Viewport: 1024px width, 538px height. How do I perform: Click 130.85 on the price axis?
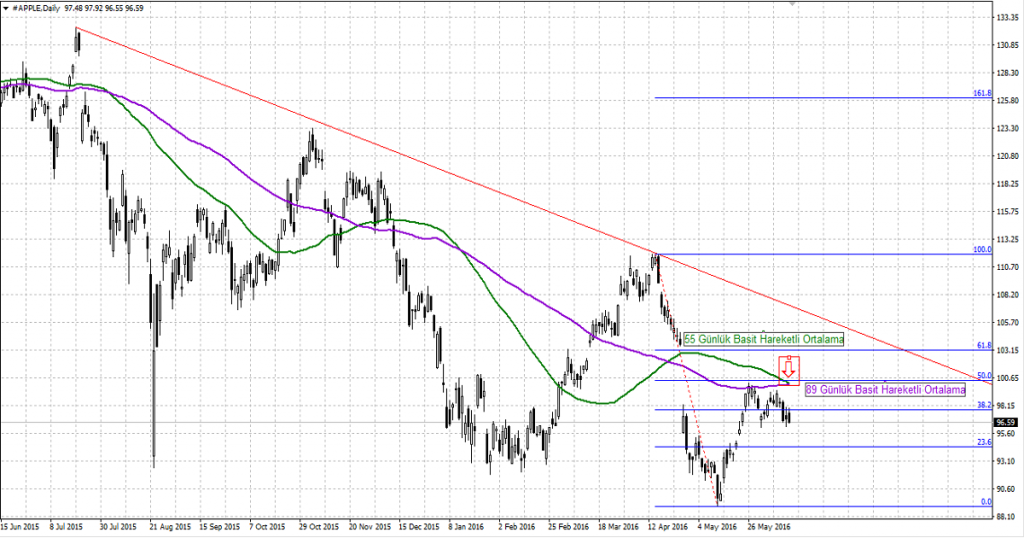1008,45
